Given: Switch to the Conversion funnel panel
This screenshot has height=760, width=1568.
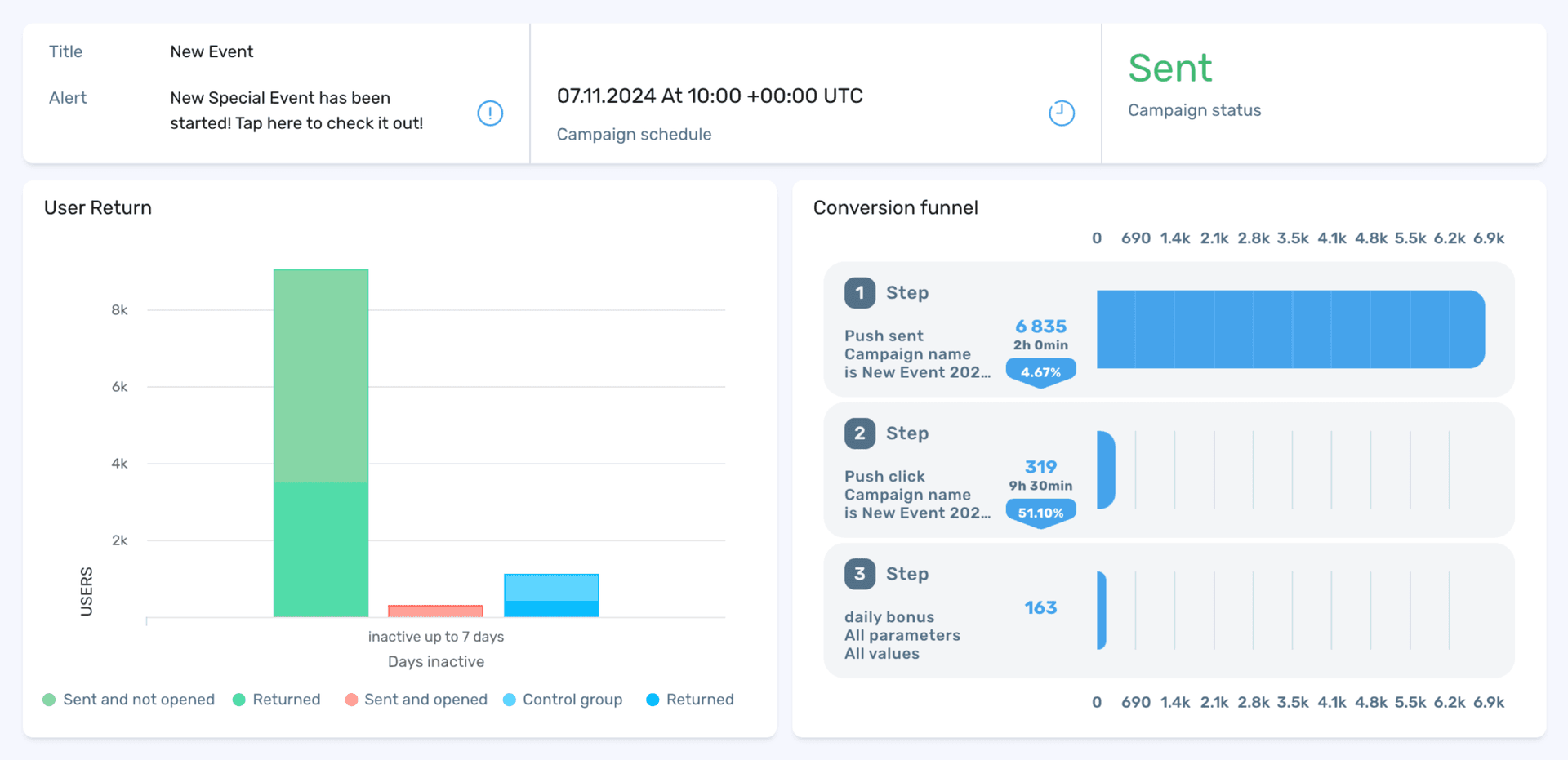Looking at the screenshot, I should (895, 207).
